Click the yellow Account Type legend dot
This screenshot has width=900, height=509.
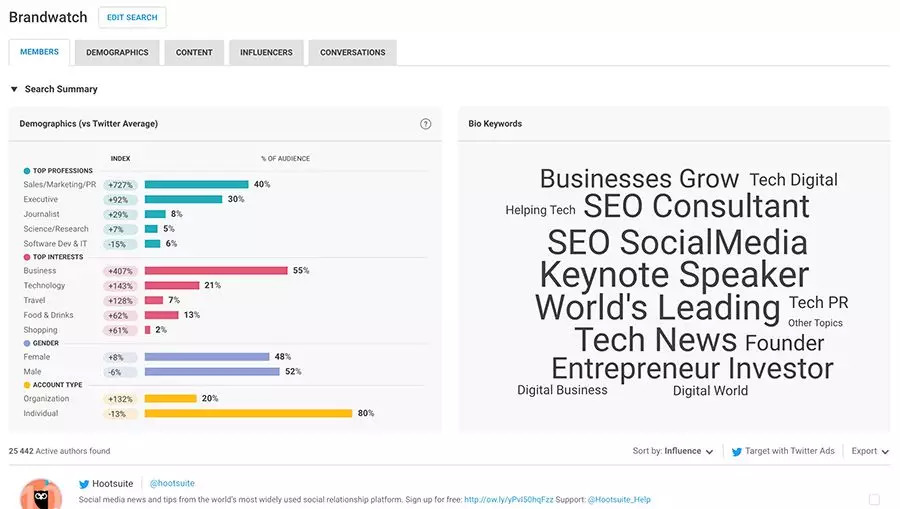pyautogui.click(x=26, y=385)
